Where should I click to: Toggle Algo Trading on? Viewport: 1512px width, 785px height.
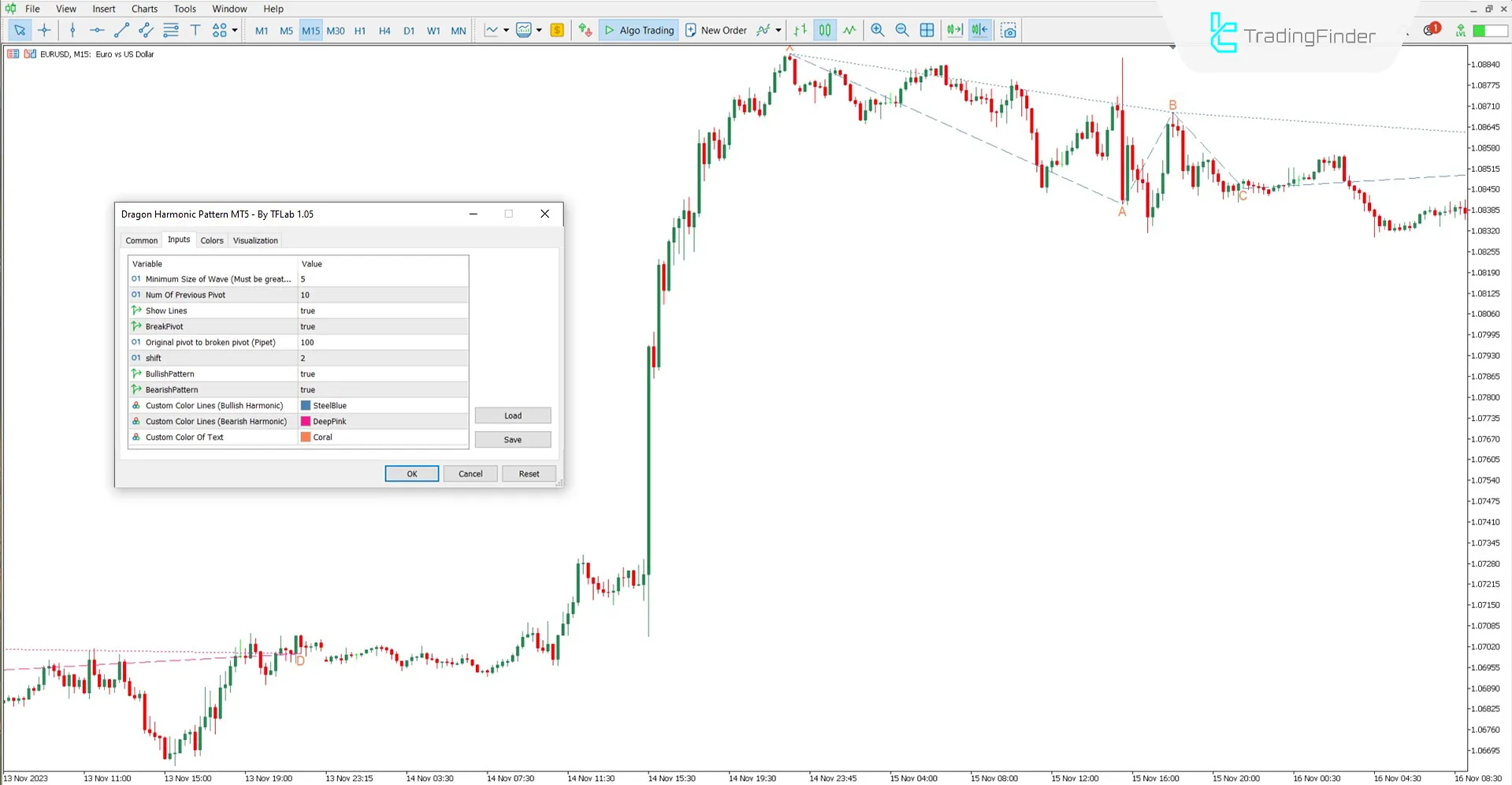coord(639,31)
